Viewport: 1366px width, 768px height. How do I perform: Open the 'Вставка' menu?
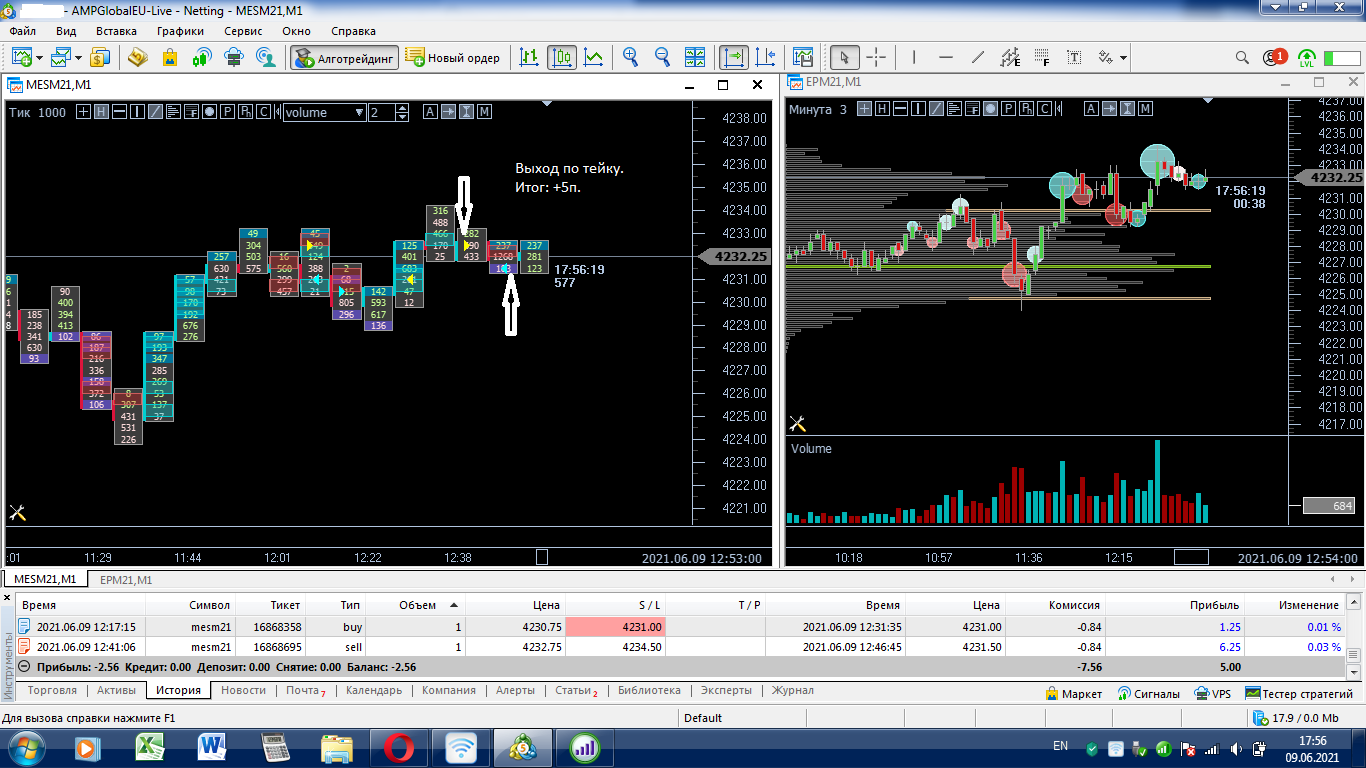[x=116, y=31]
